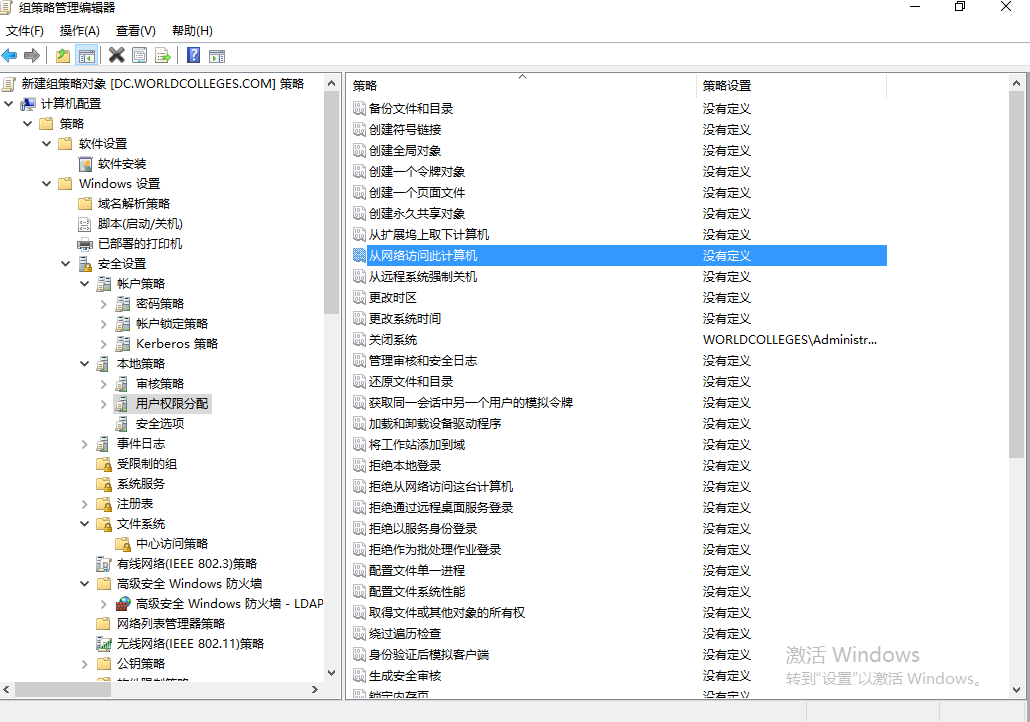Image resolution: width=1030 pixels, height=722 pixels.
Task: Click policy list scrollbar down arrow
Action: click(1016, 690)
